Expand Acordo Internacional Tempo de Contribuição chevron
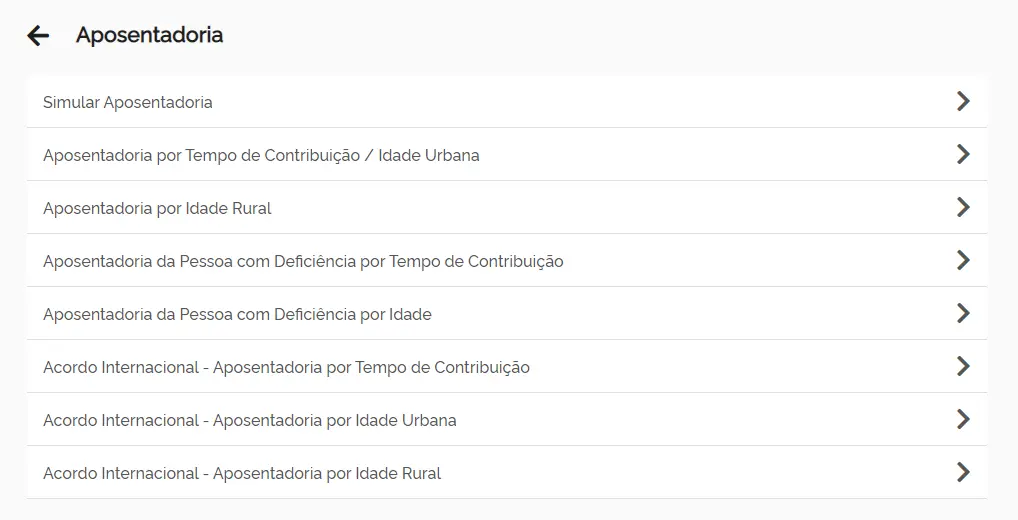The width and height of the screenshot is (1018, 520). coord(963,366)
